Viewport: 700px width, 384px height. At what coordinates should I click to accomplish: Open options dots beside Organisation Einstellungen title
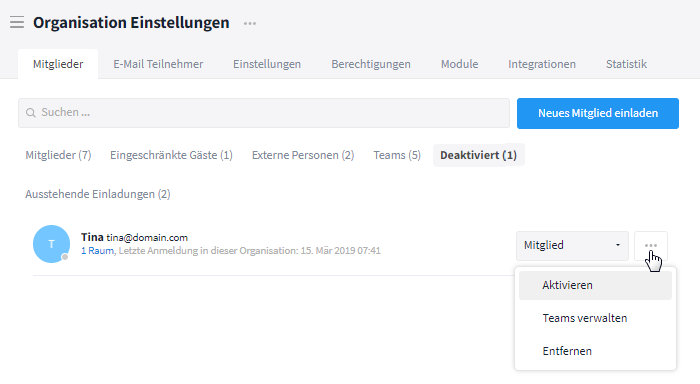(x=250, y=23)
